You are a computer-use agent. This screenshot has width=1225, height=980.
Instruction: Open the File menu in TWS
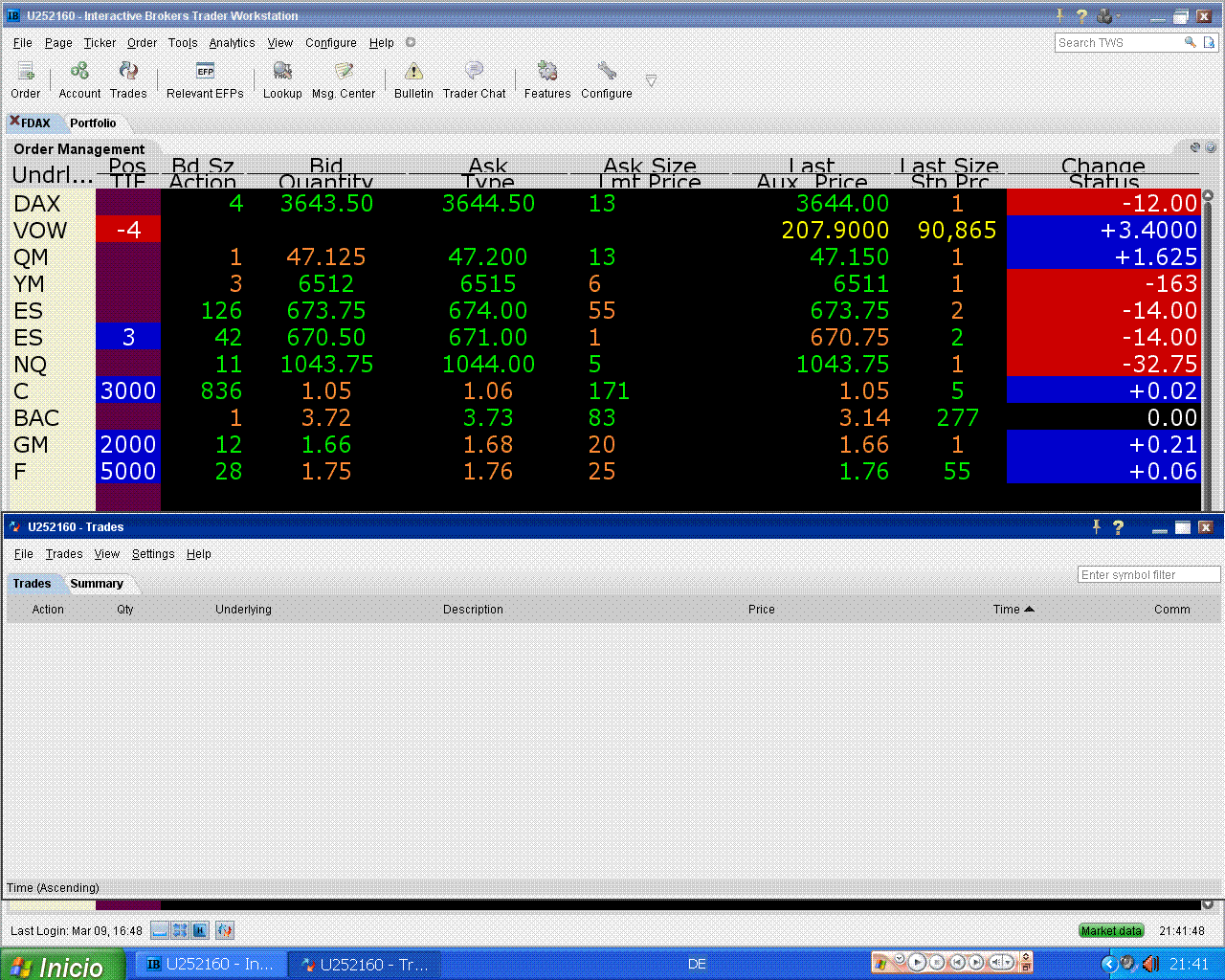coord(23,43)
